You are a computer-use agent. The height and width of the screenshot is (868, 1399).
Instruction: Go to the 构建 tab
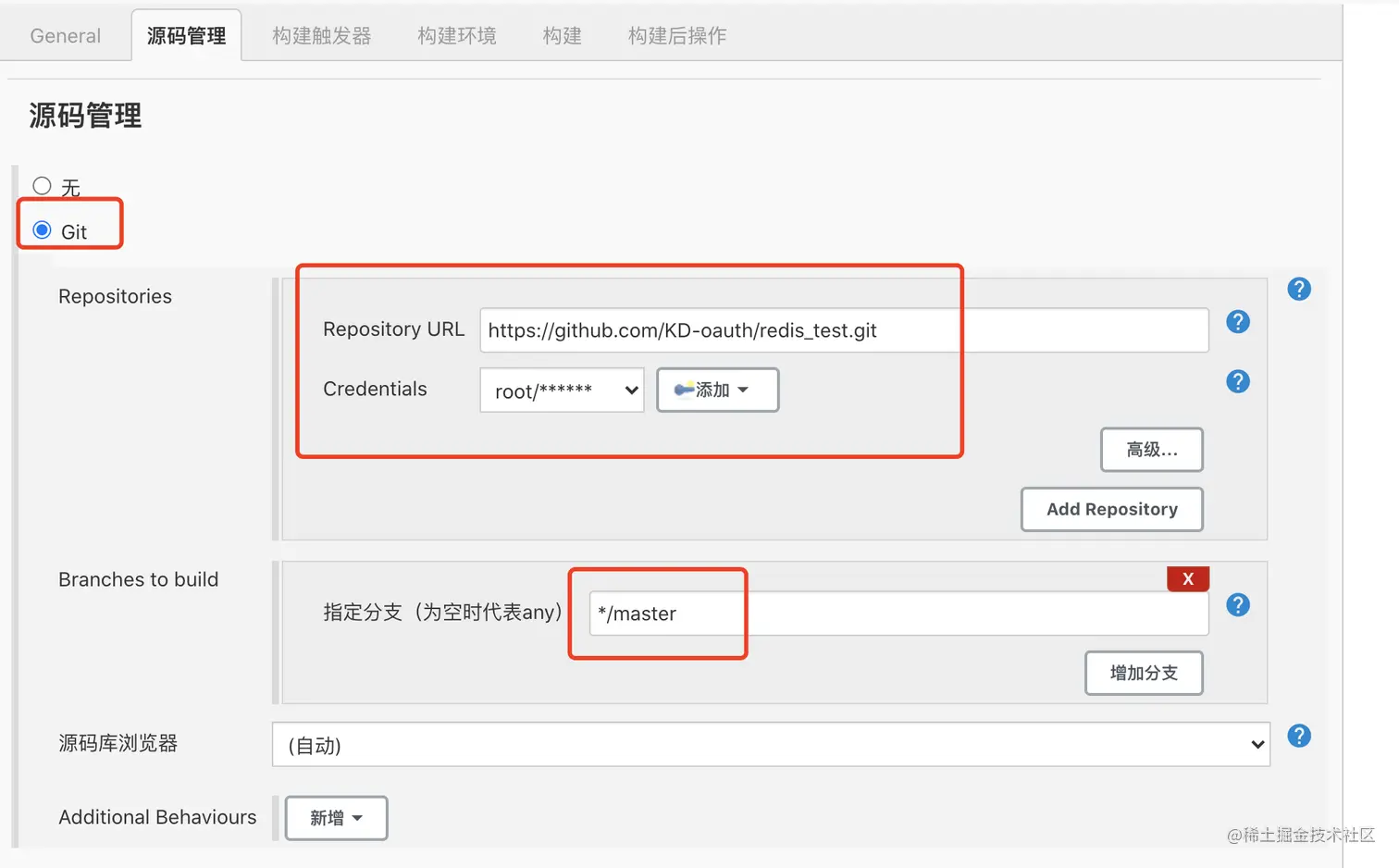563,36
